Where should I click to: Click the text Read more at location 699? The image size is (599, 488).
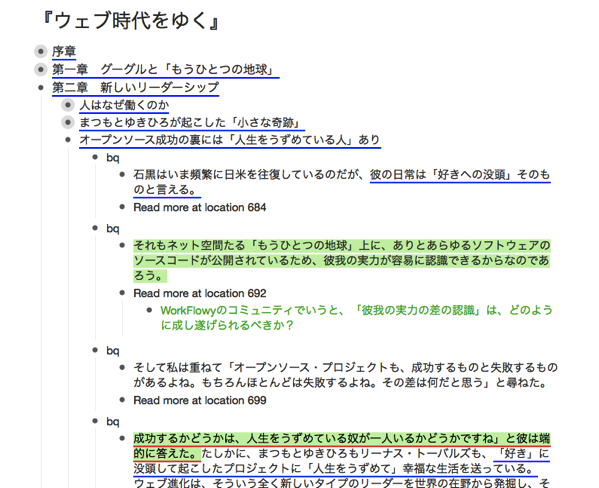point(200,400)
